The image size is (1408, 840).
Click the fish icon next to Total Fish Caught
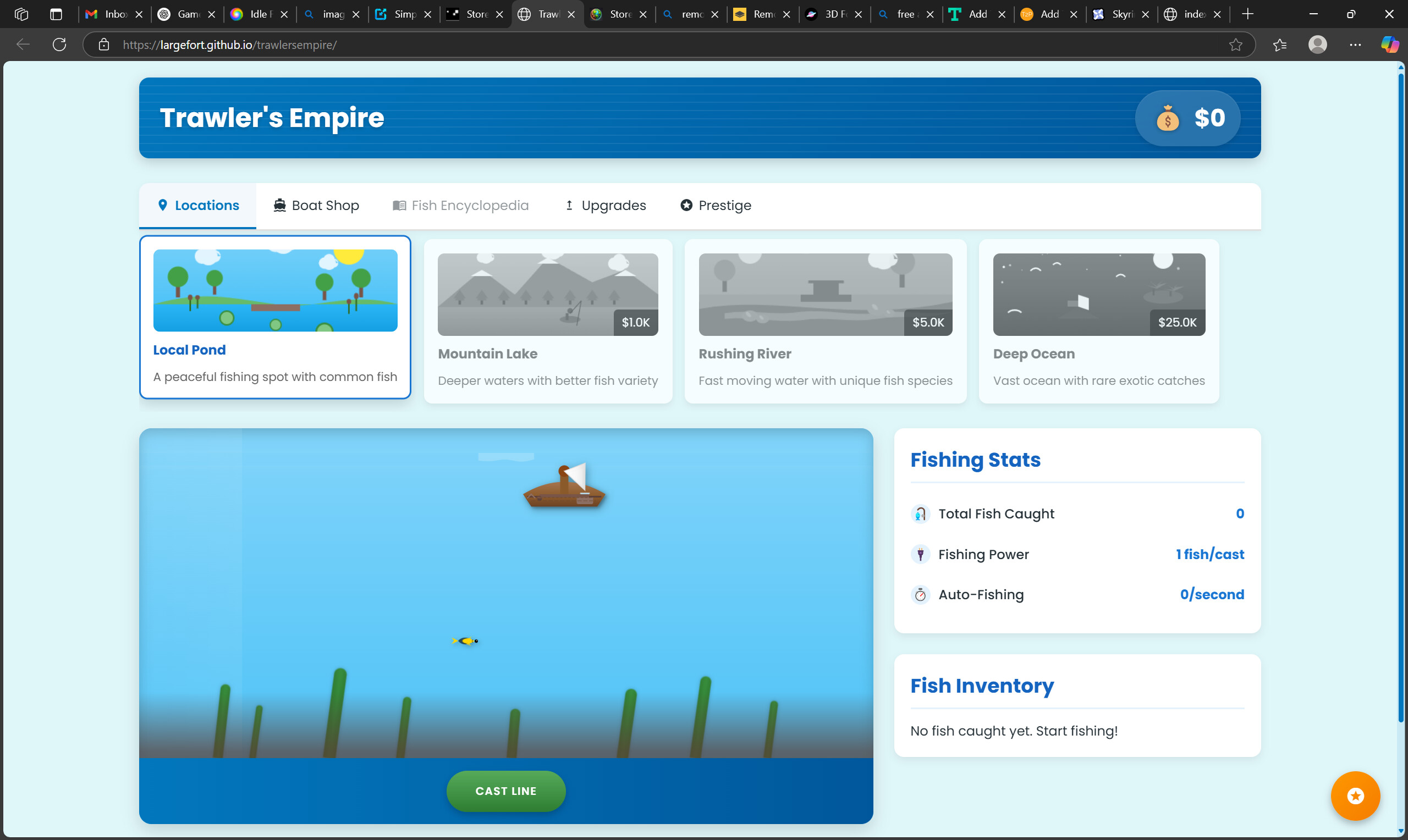(x=920, y=513)
